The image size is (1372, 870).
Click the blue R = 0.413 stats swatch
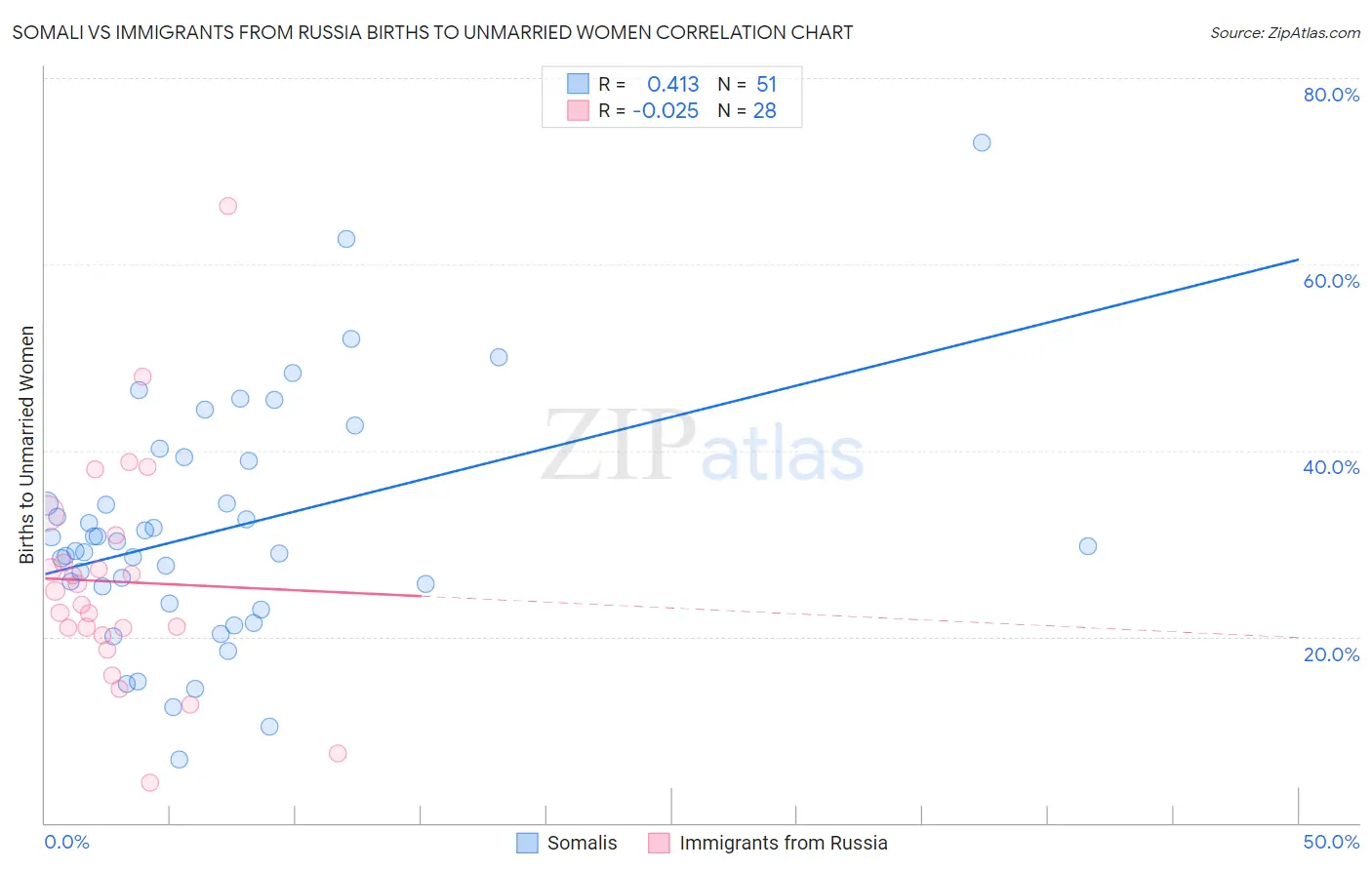coord(578,84)
